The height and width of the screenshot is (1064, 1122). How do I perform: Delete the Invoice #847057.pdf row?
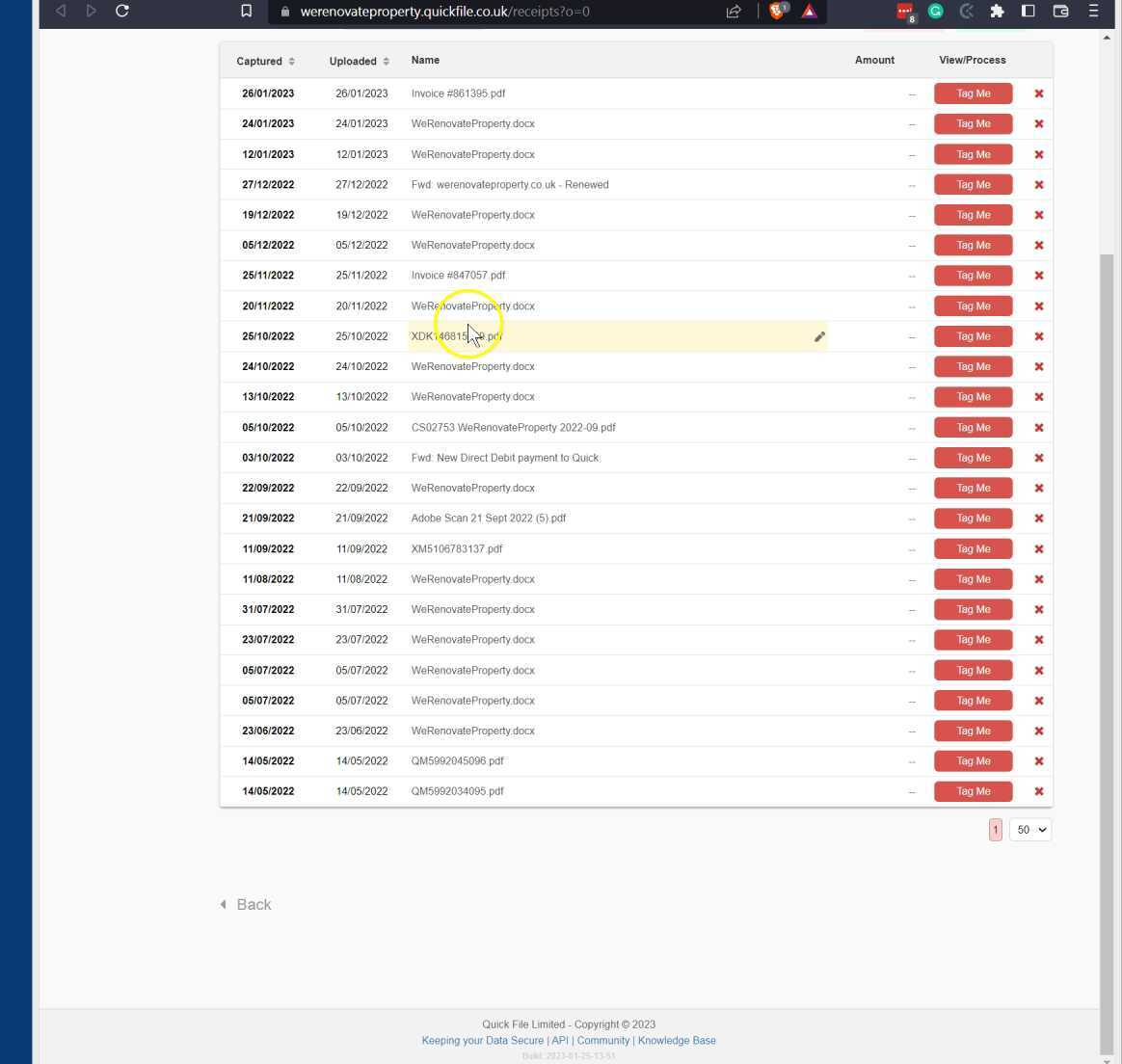click(x=1039, y=276)
